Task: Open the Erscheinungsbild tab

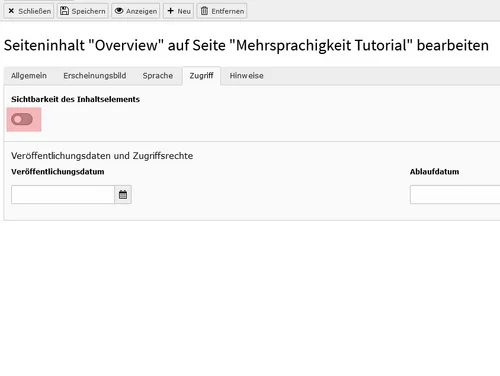Action: [95, 76]
